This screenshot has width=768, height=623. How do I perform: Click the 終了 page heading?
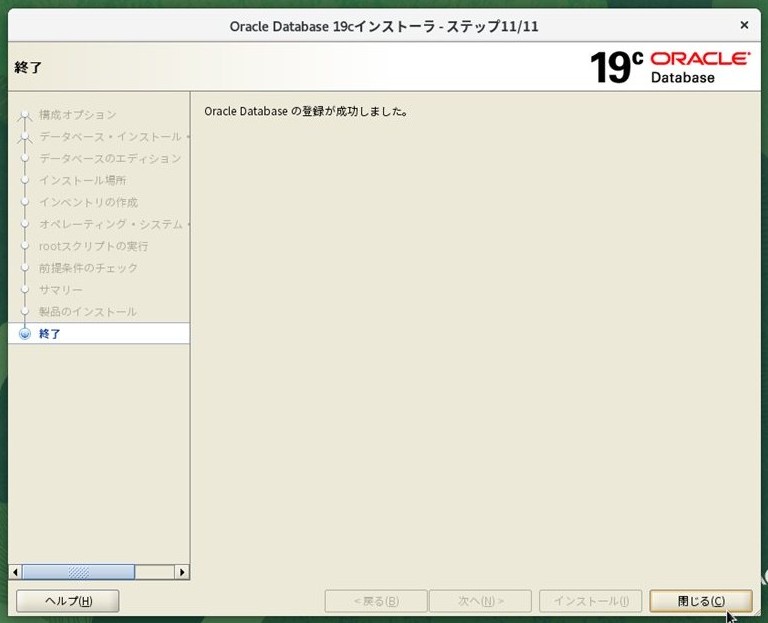pyautogui.click(x=28, y=67)
